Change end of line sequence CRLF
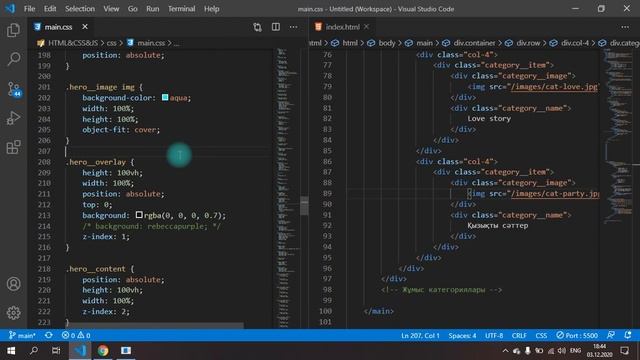 click(x=519, y=335)
